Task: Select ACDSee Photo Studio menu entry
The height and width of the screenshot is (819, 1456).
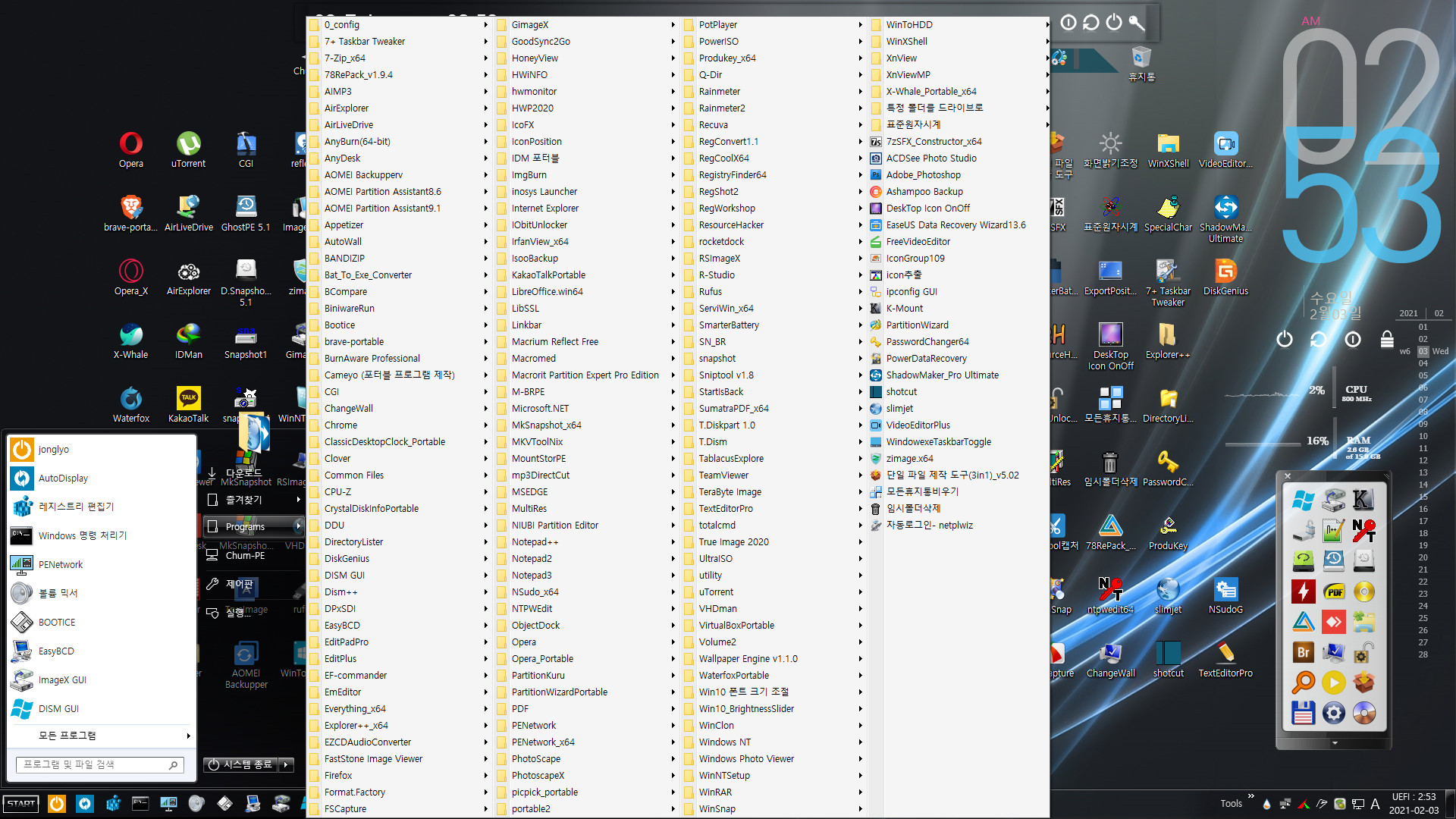Action: coord(959,158)
